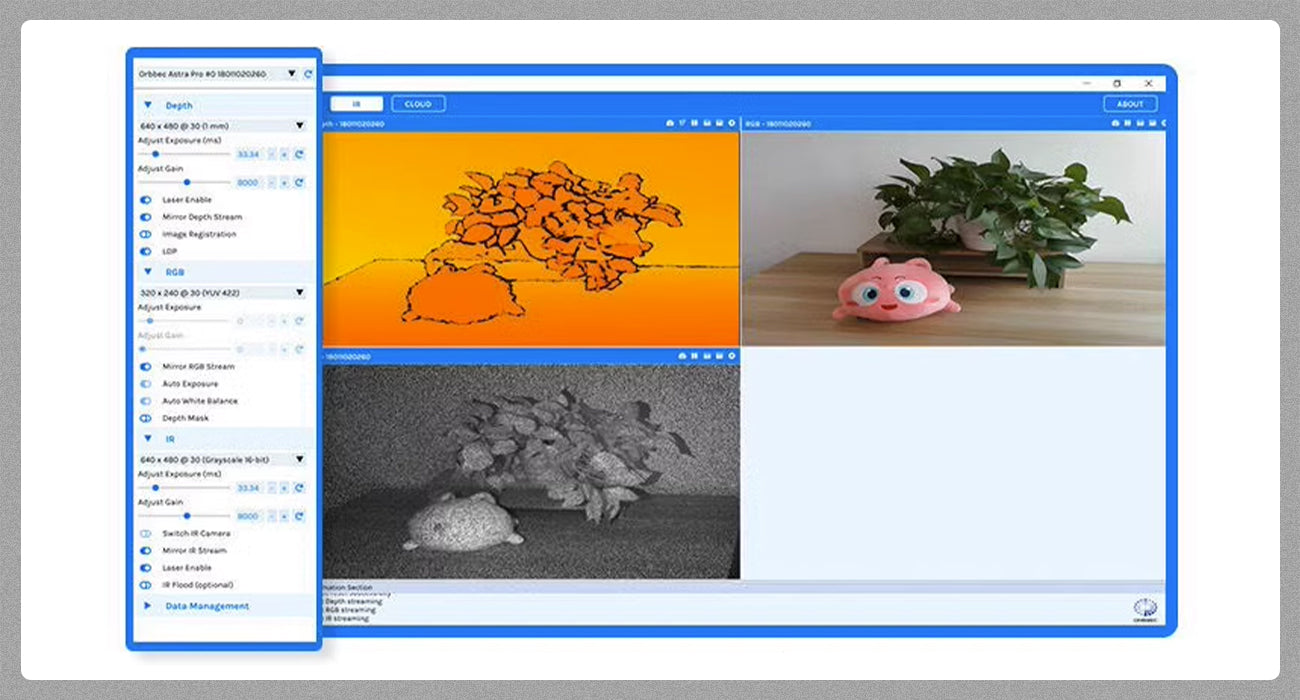The height and width of the screenshot is (700, 1300).
Task: Click the Depth Adjust Gain slider handle
Action: [186, 182]
